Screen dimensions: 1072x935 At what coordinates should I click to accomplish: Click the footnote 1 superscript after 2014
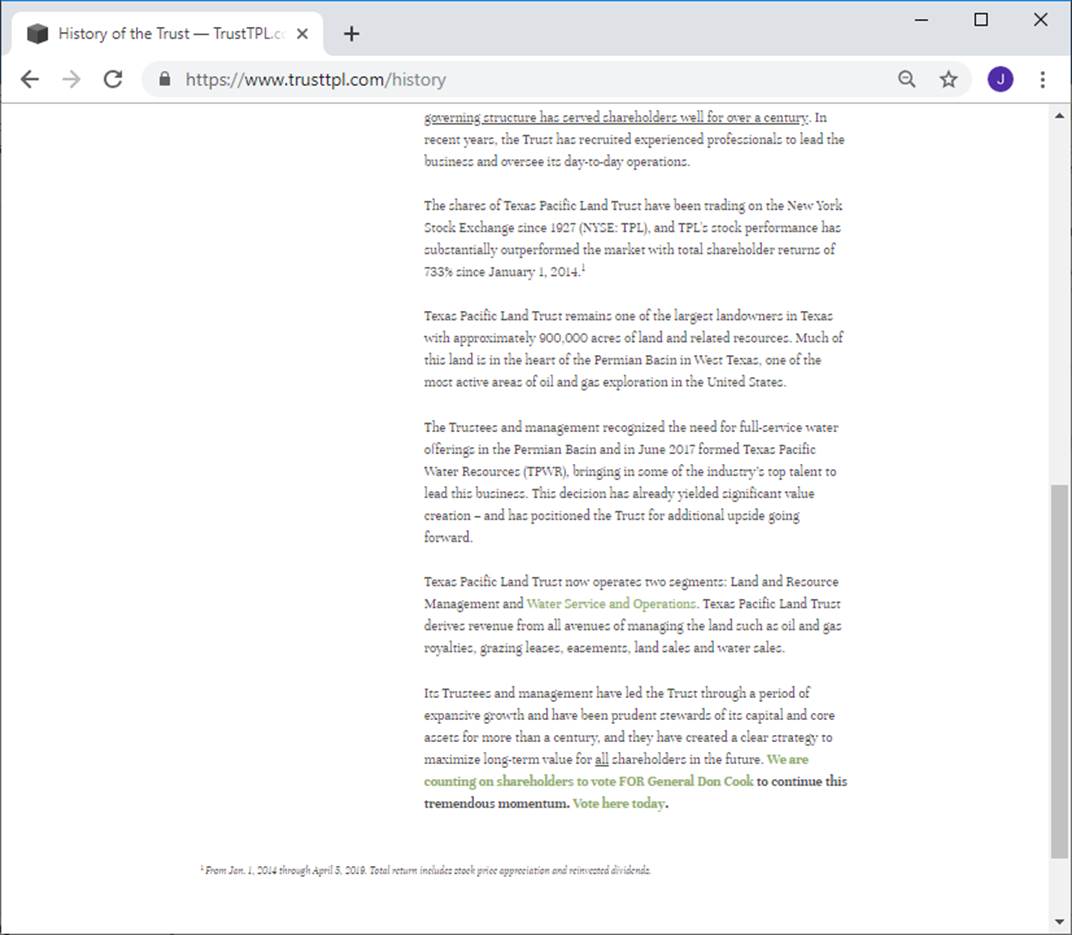583,268
